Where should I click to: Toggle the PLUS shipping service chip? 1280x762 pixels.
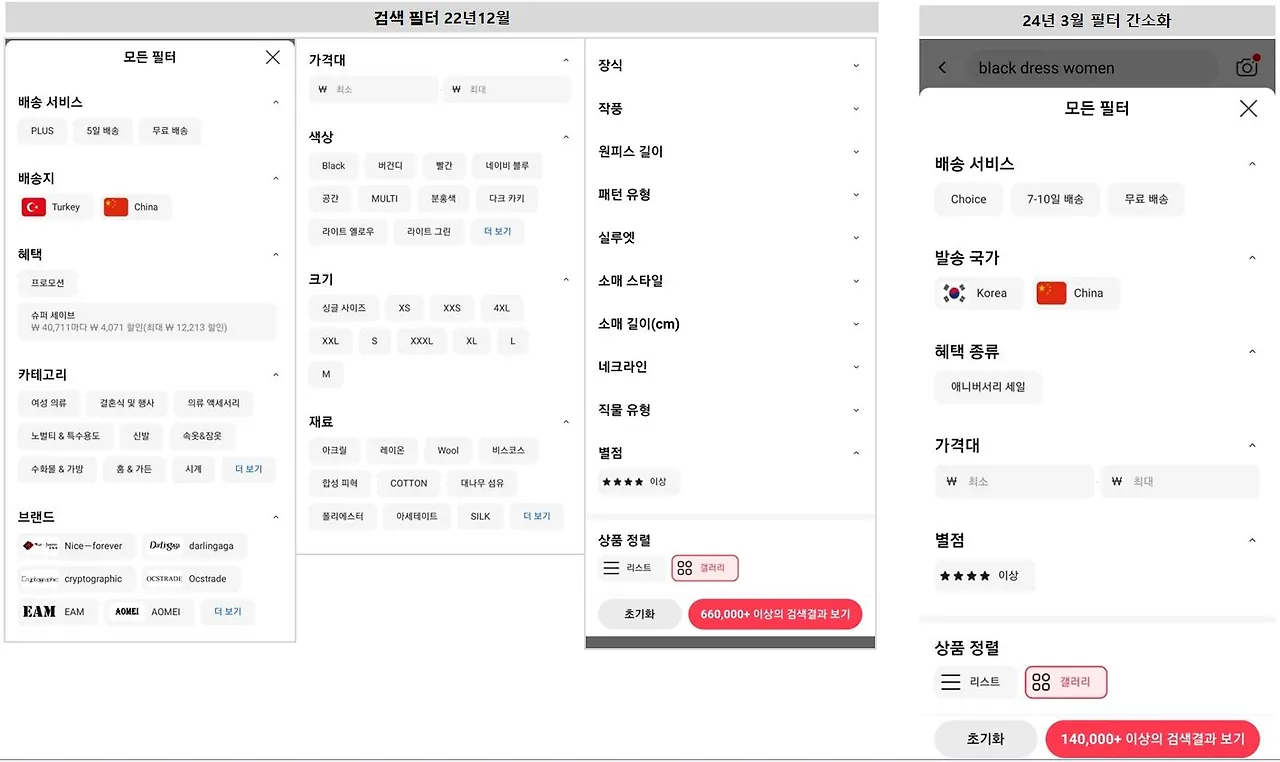42,130
